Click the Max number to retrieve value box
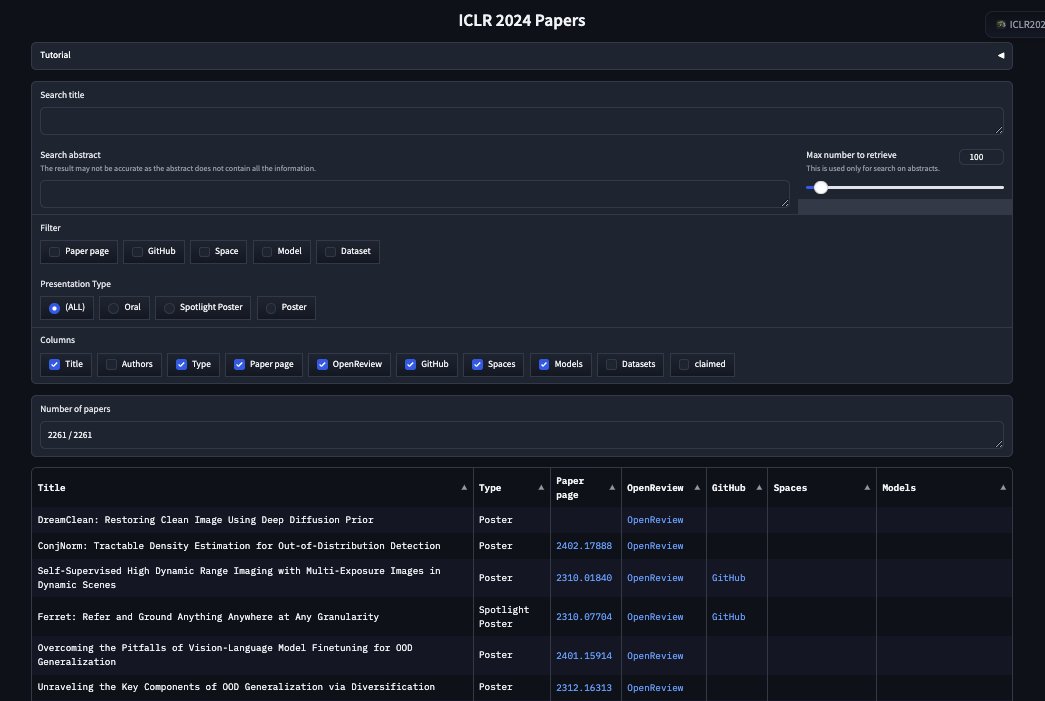Screen dimensions: 1045x701 tap(980, 157)
